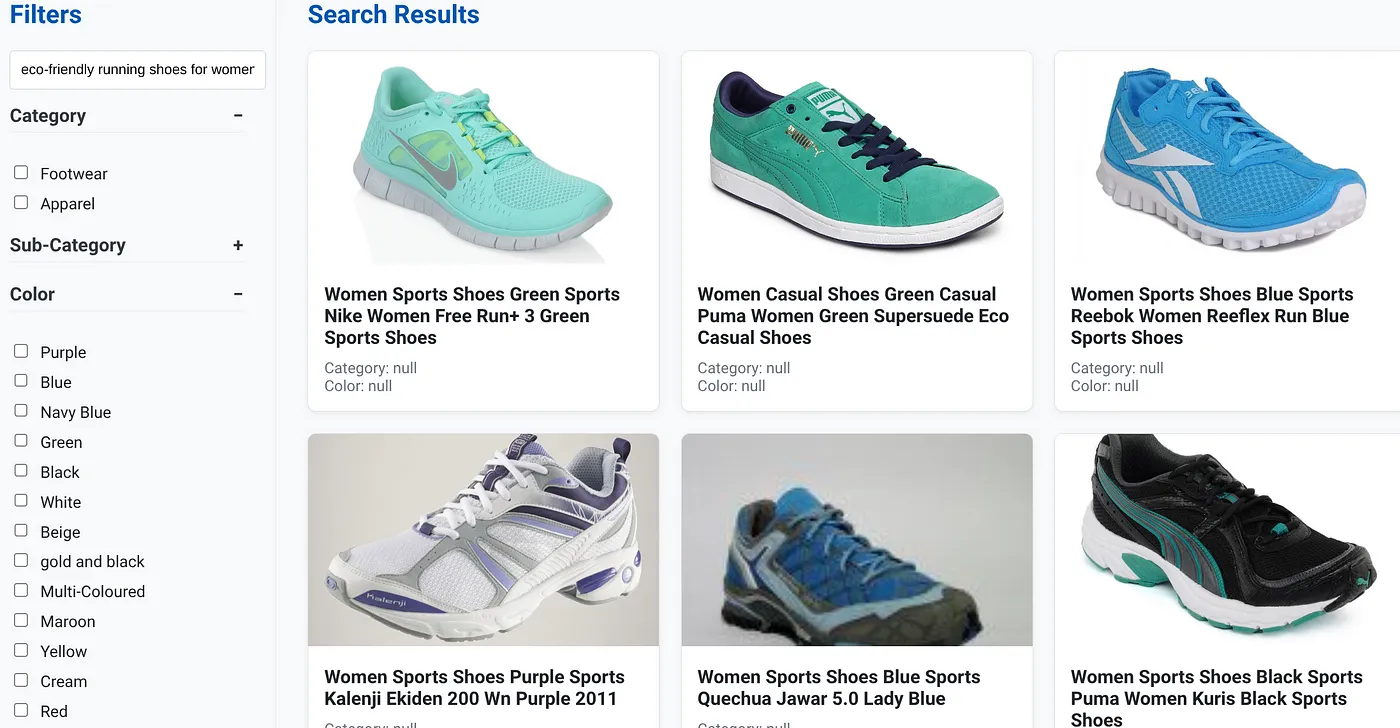
Task: Expand the Sub-Category filter section
Action: click(238, 246)
